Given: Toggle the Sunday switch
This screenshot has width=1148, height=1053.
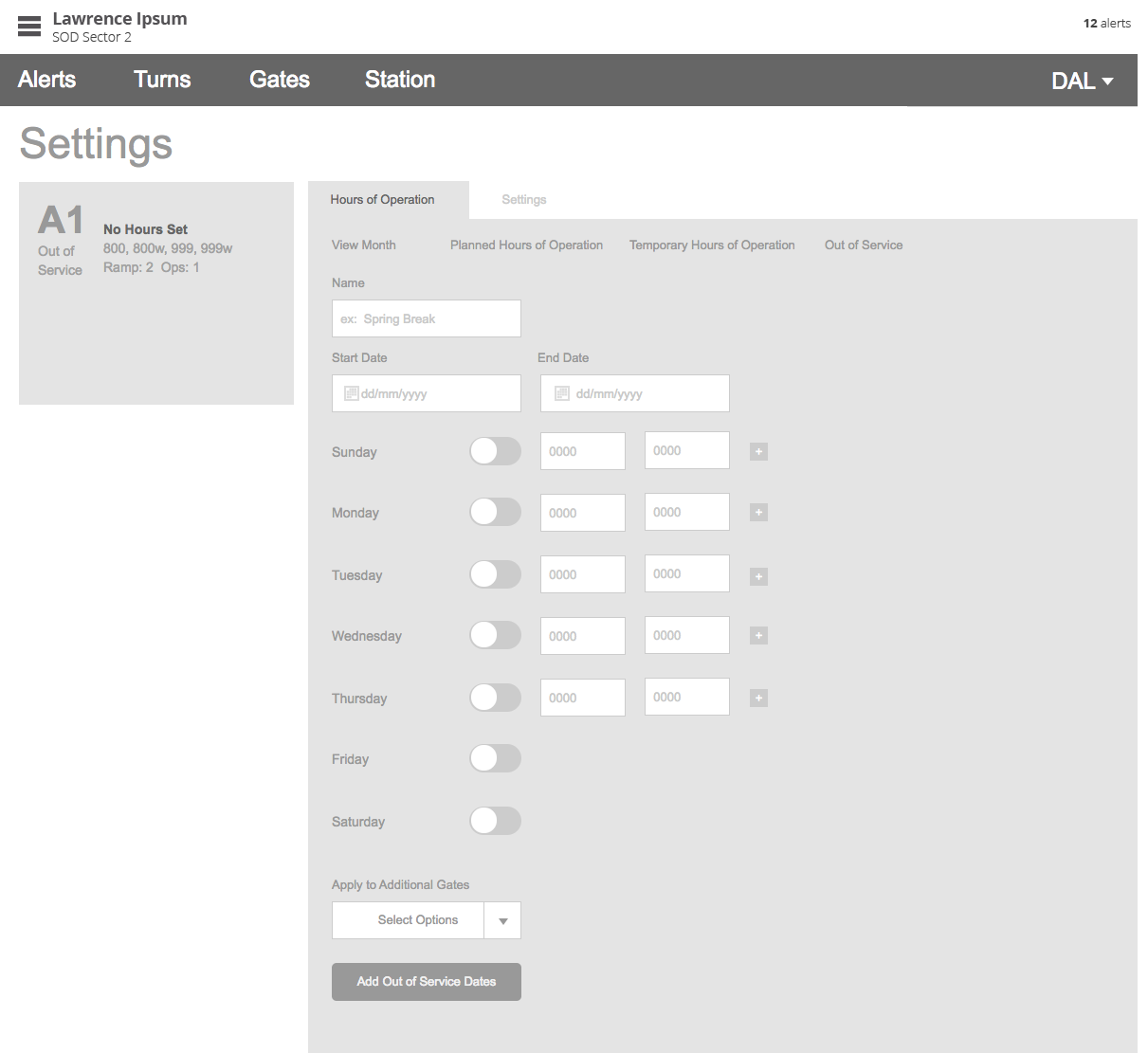Looking at the screenshot, I should [x=495, y=451].
